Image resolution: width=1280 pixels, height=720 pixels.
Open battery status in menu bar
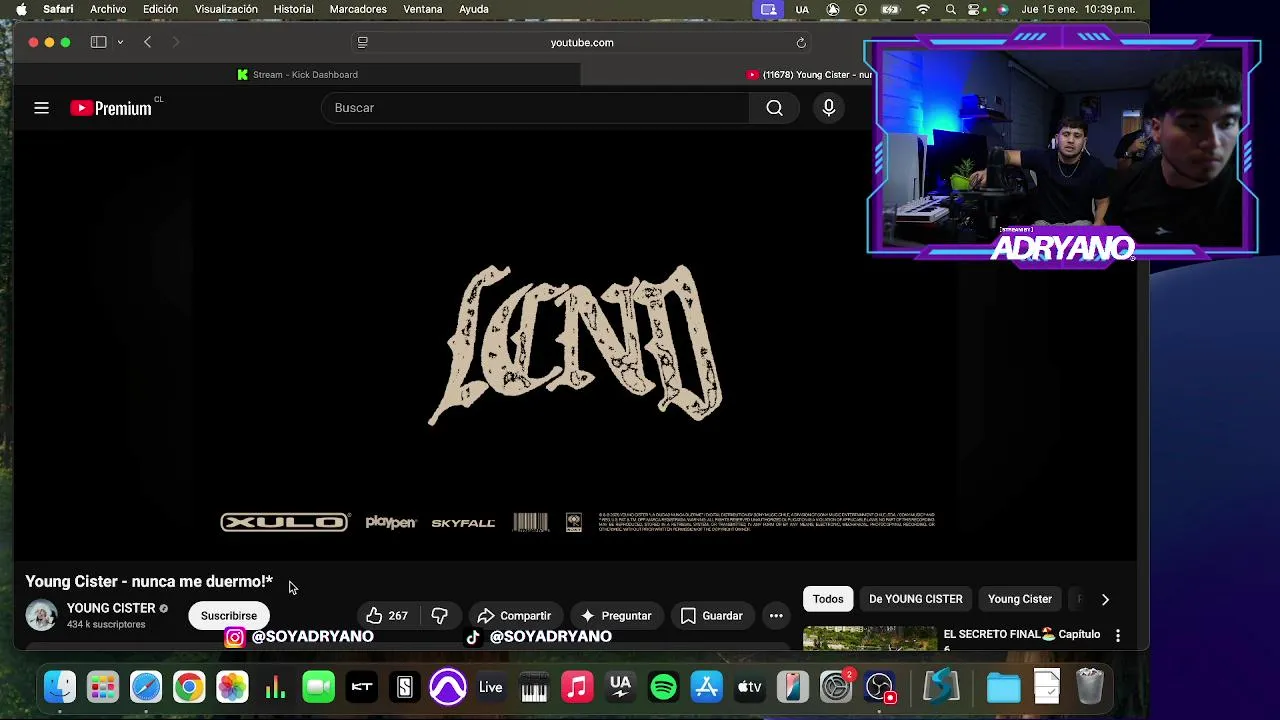click(890, 9)
